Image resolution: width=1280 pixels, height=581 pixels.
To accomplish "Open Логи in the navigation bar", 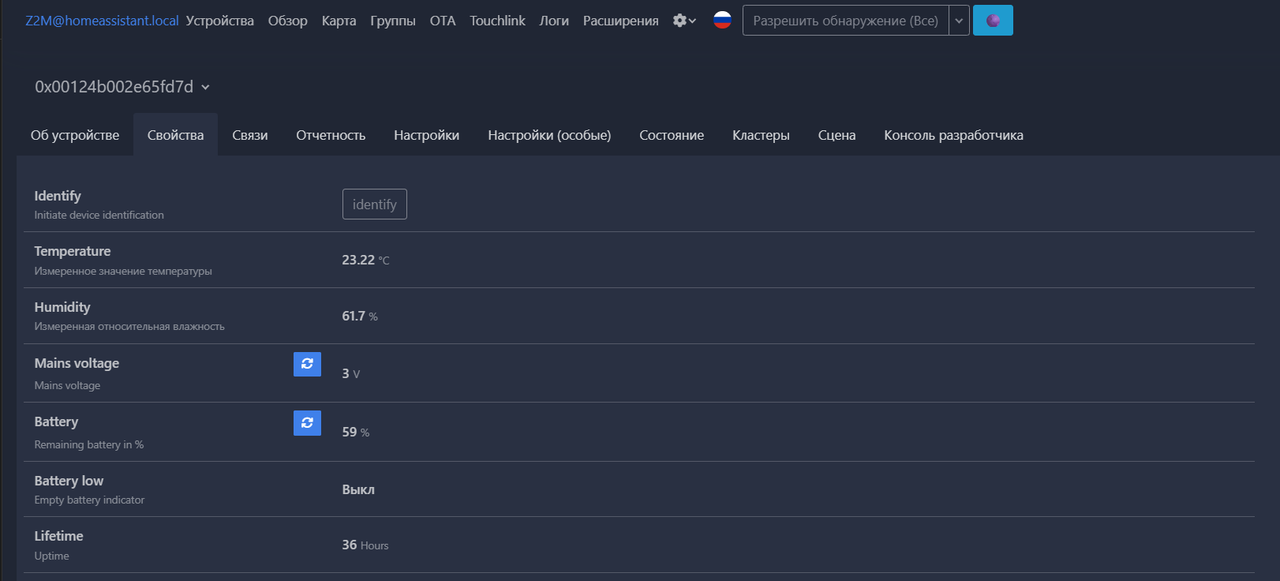I will pos(554,20).
